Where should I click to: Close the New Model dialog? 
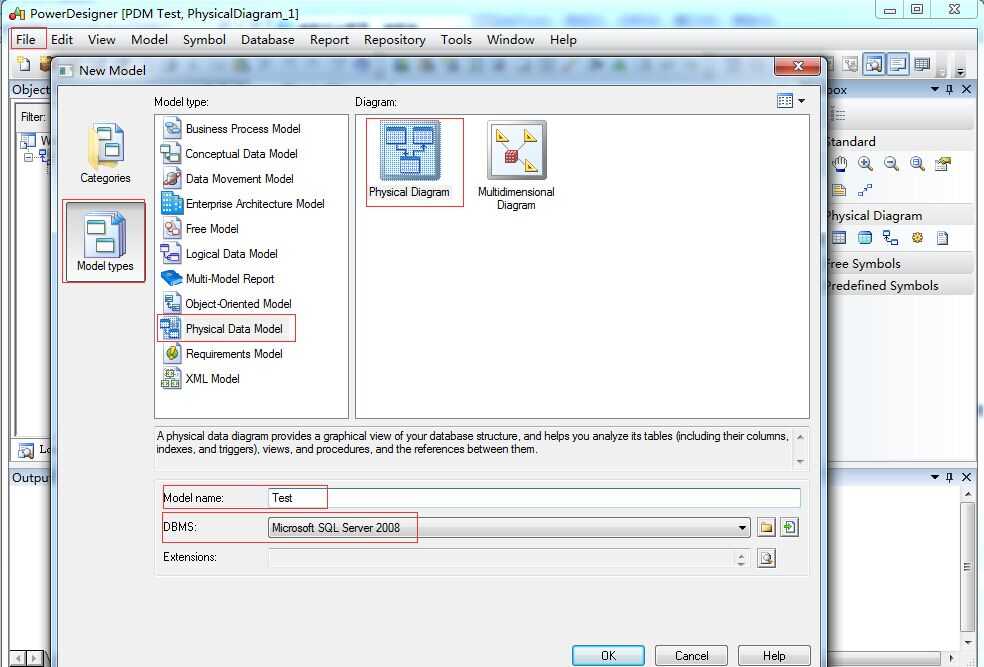click(797, 66)
